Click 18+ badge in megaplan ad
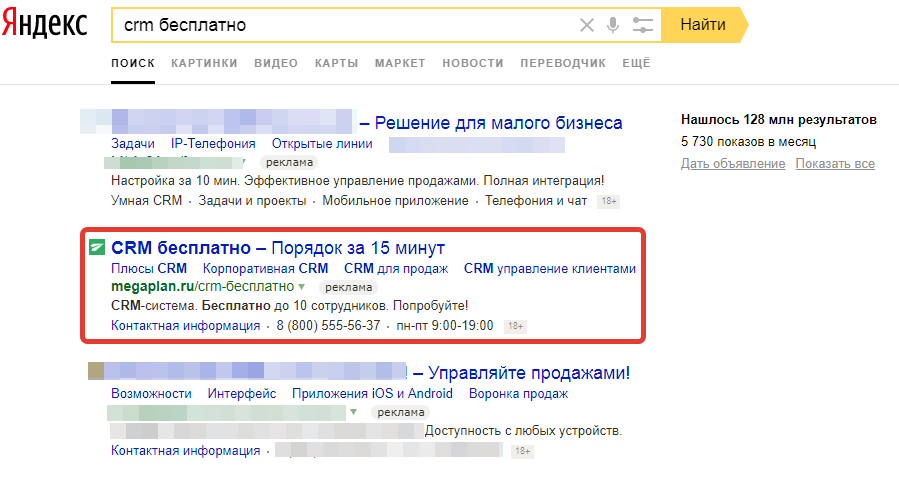 pos(515,326)
